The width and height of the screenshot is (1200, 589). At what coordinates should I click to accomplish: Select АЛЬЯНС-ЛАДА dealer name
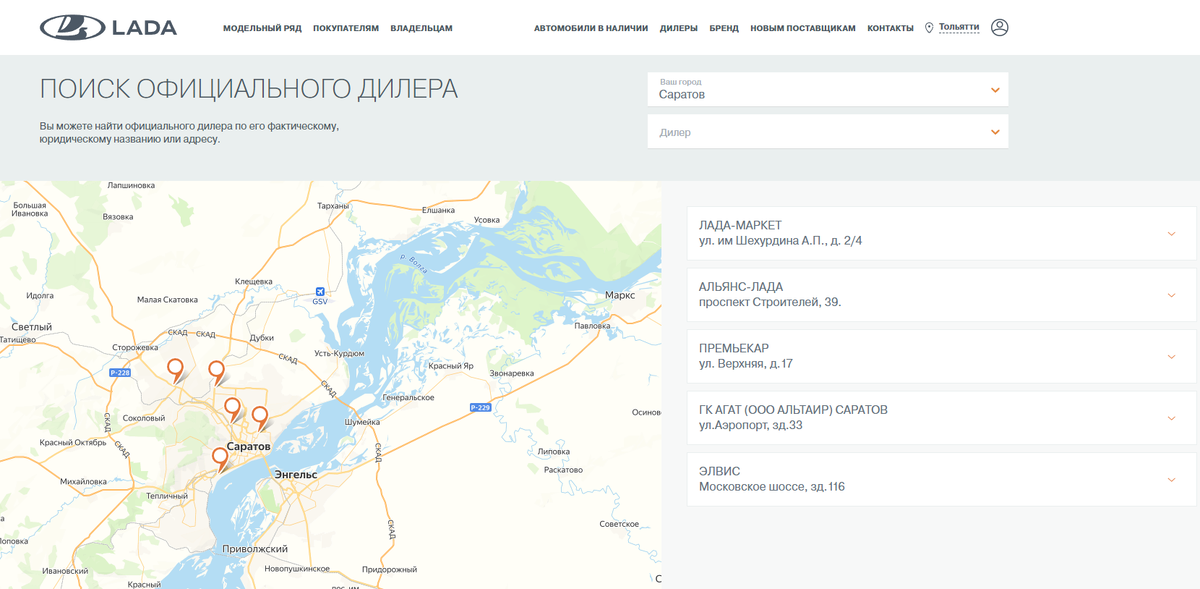point(741,287)
